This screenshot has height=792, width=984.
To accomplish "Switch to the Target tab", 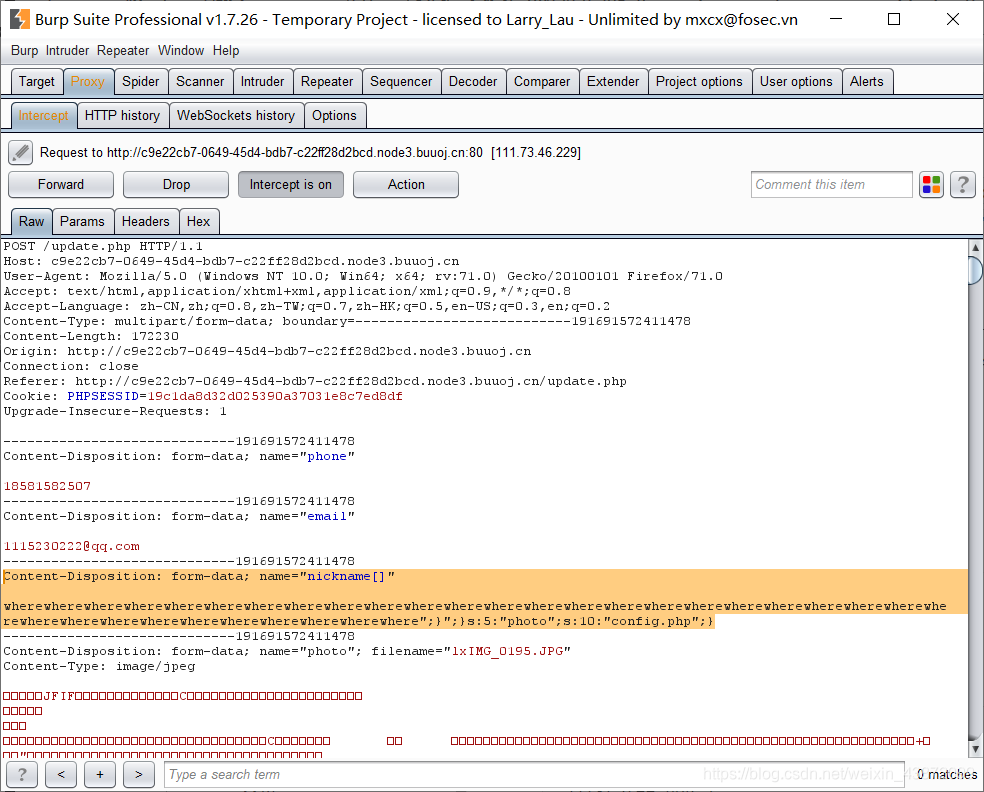I will coord(37,82).
